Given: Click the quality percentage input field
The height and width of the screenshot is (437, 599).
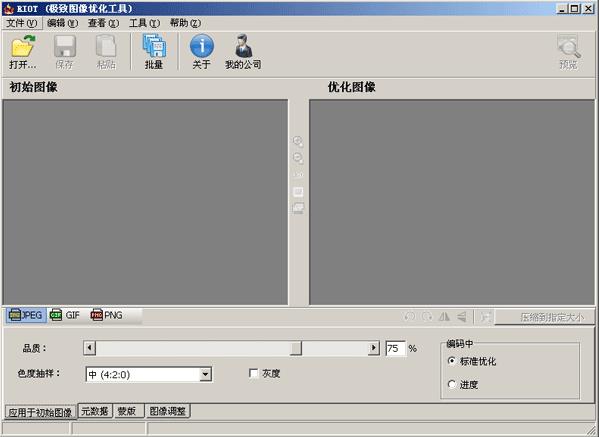Looking at the screenshot, I should pyautogui.click(x=395, y=348).
